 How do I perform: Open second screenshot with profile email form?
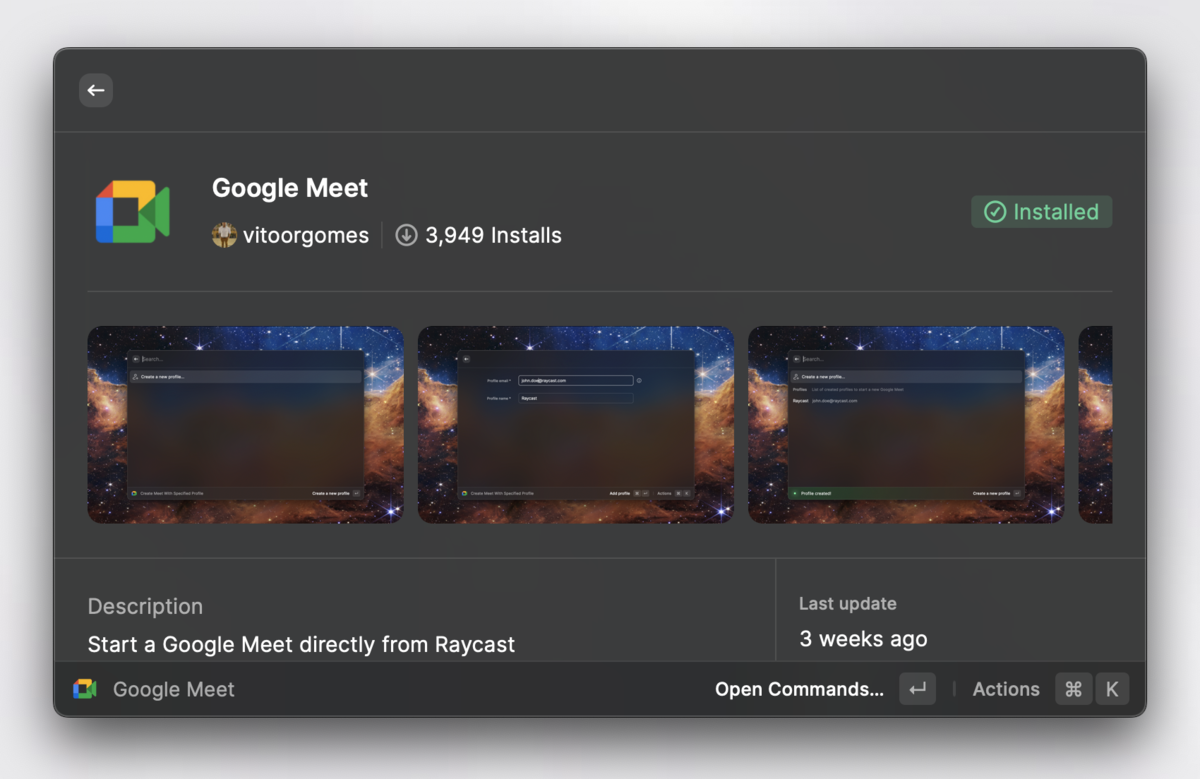pos(576,424)
